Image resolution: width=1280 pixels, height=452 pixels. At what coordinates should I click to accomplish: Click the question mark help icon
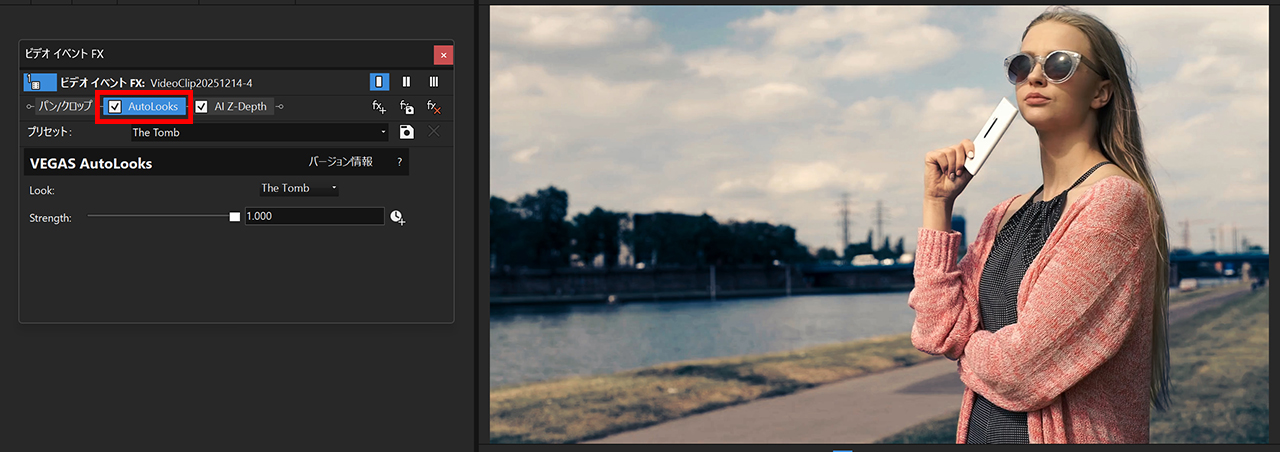399,162
